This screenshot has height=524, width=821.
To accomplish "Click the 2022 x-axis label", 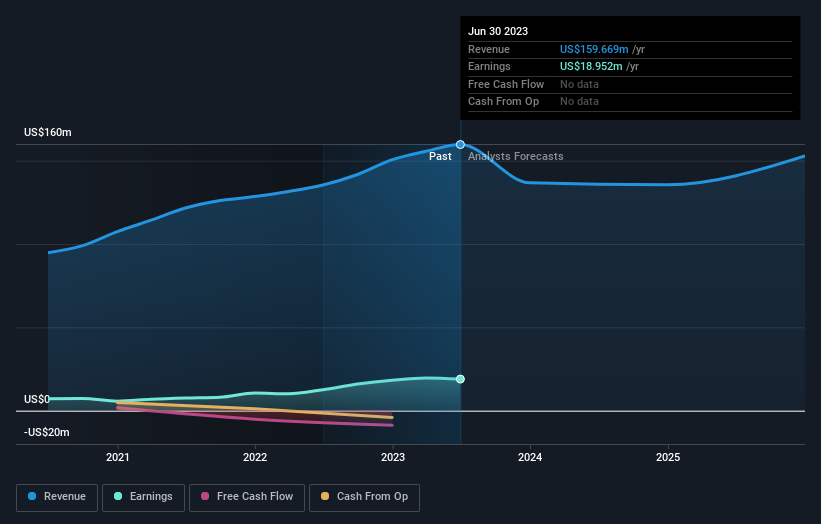I will coord(255,457).
